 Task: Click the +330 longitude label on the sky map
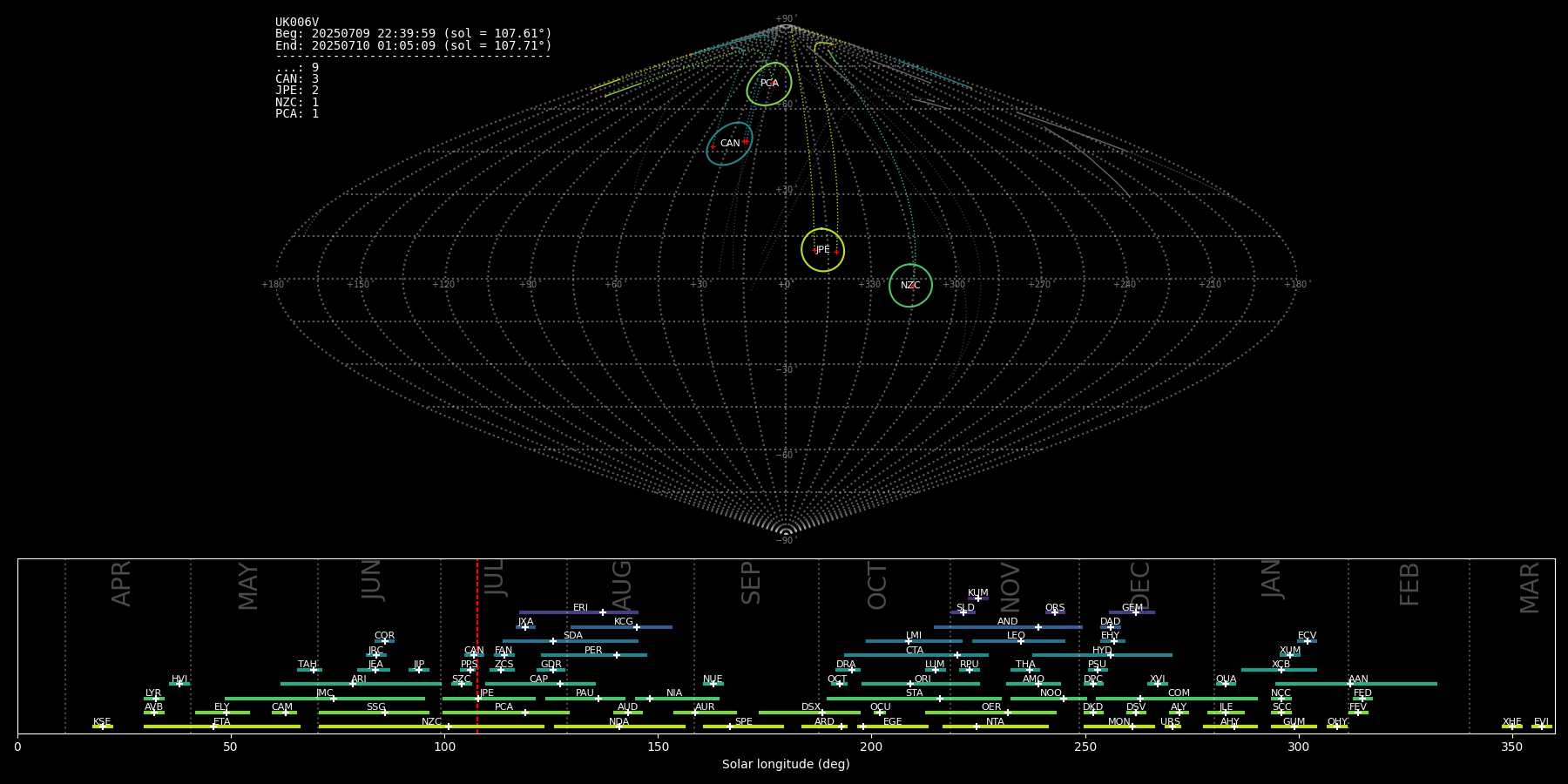tap(869, 285)
